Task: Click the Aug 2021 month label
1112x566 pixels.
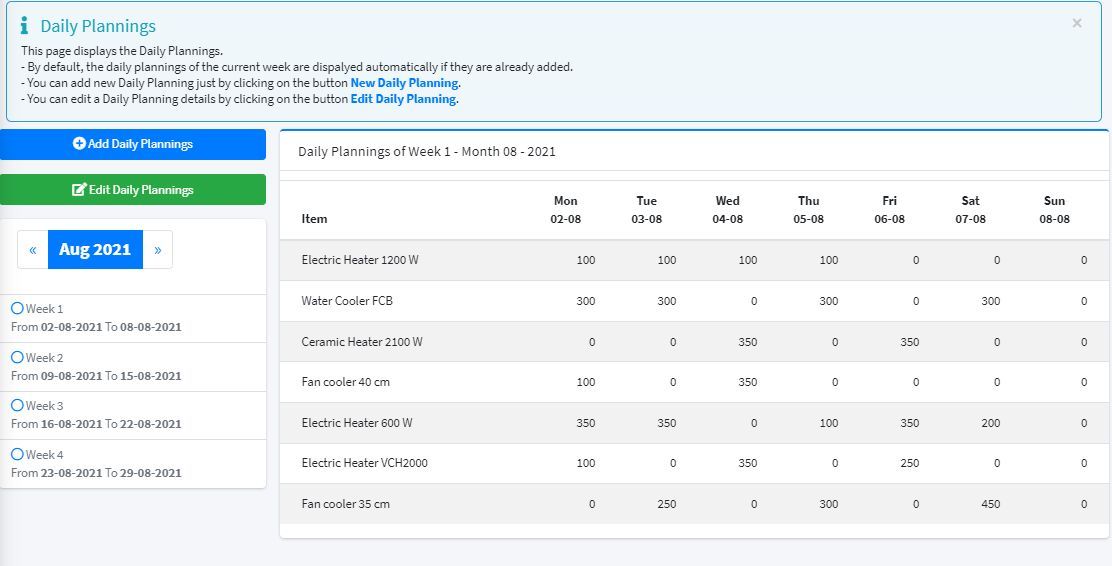Action: pos(95,250)
